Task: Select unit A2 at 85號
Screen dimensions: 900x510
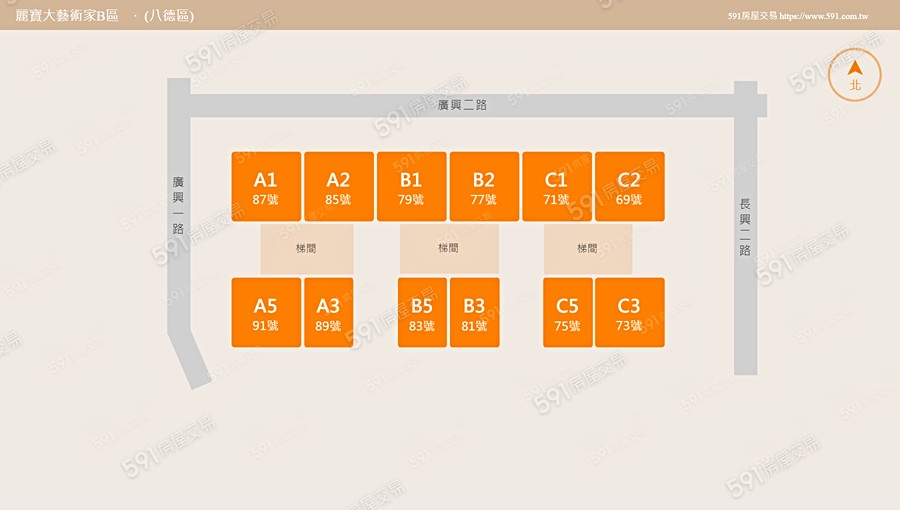Action: (339, 187)
